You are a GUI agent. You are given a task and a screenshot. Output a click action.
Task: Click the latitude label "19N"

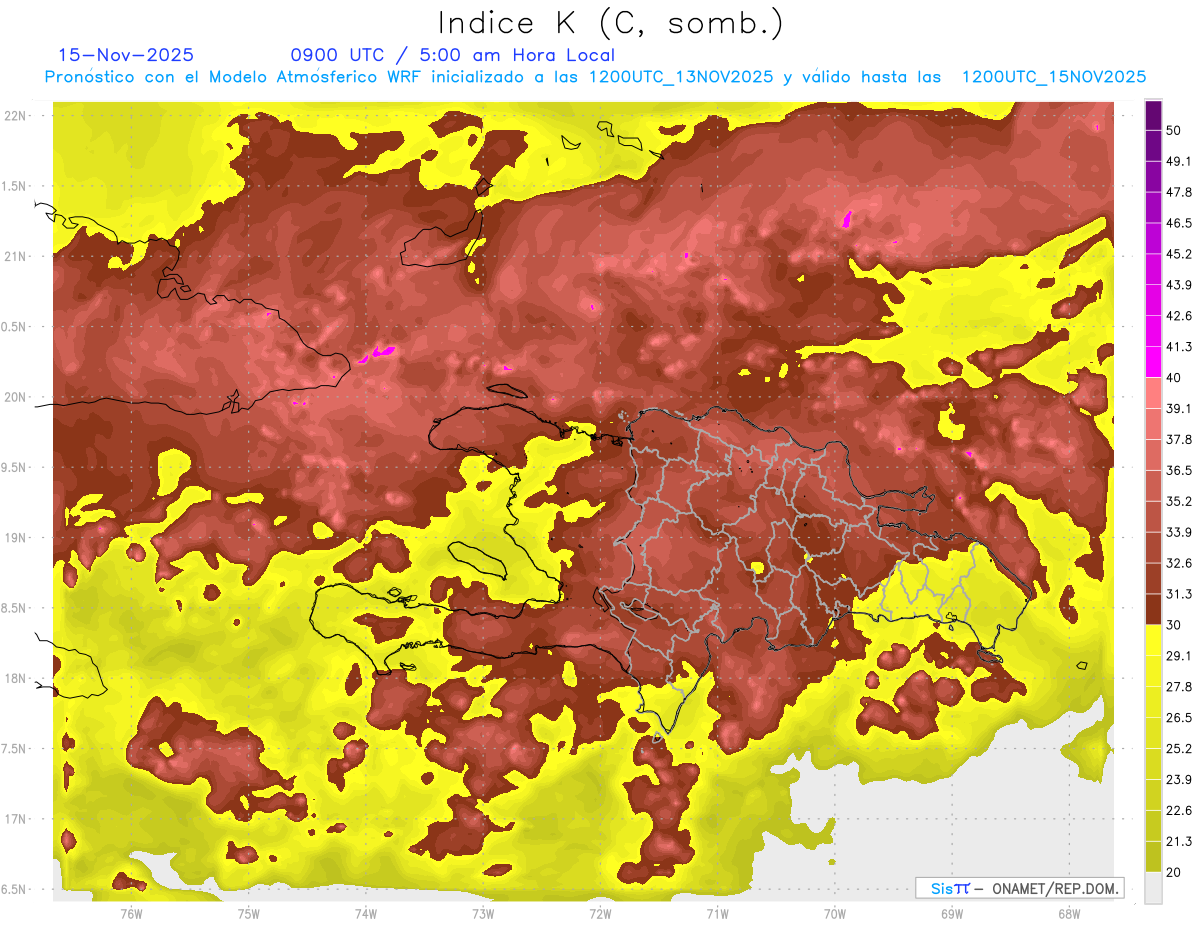point(17,538)
